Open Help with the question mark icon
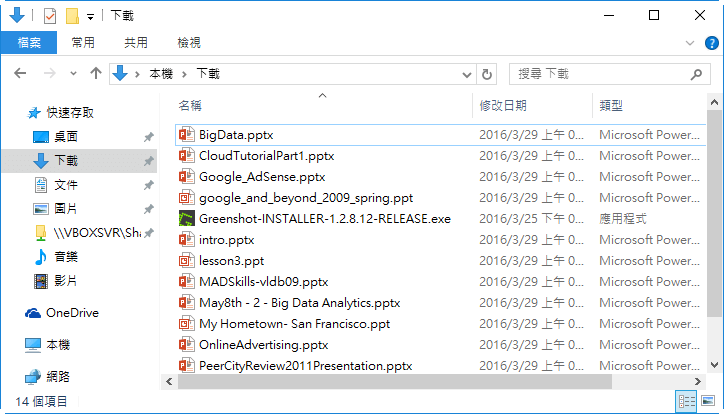Screen dimensions: 724x414 point(712,43)
